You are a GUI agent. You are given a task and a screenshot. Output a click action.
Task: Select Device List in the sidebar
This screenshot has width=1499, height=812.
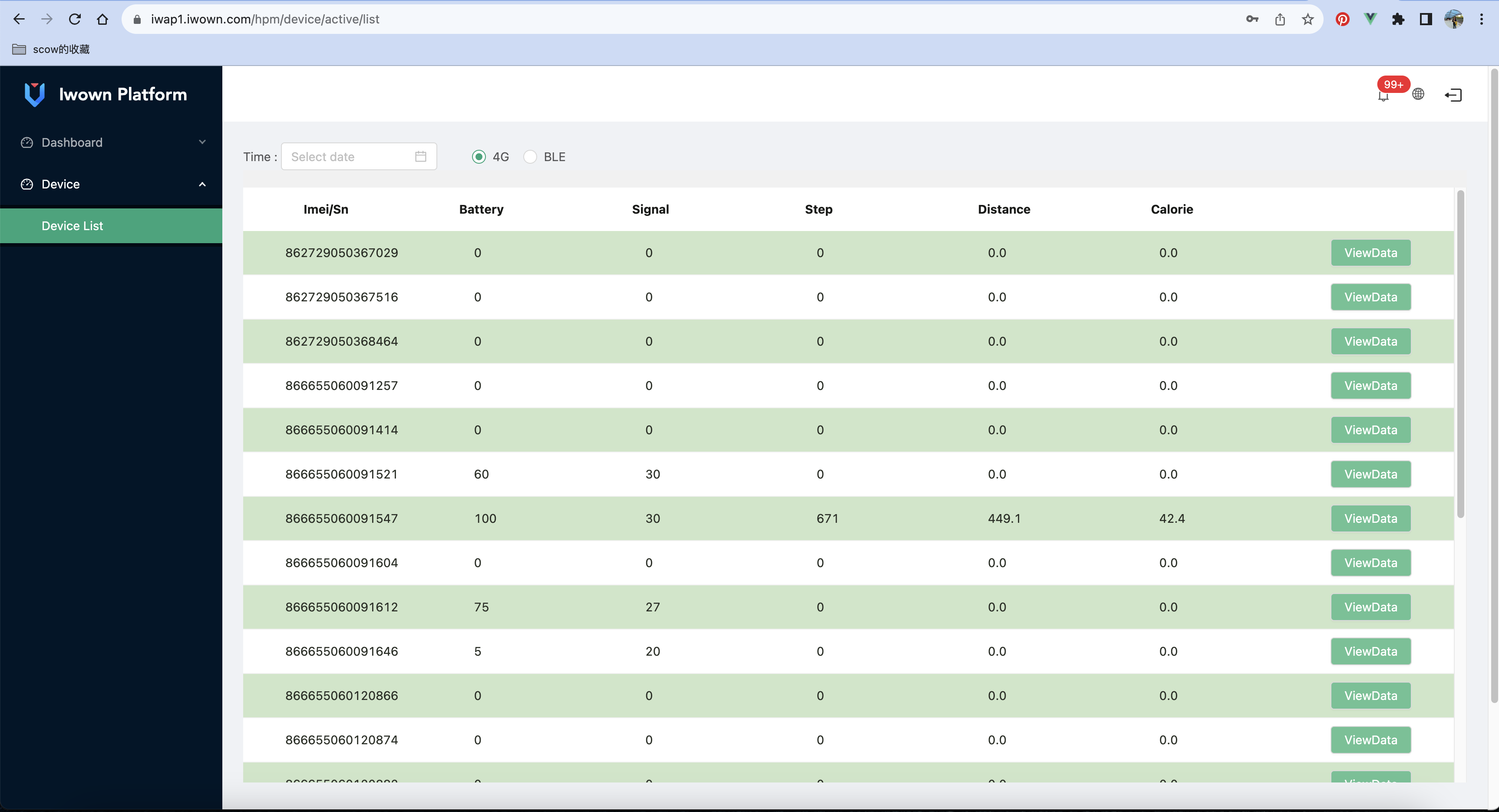coord(72,225)
